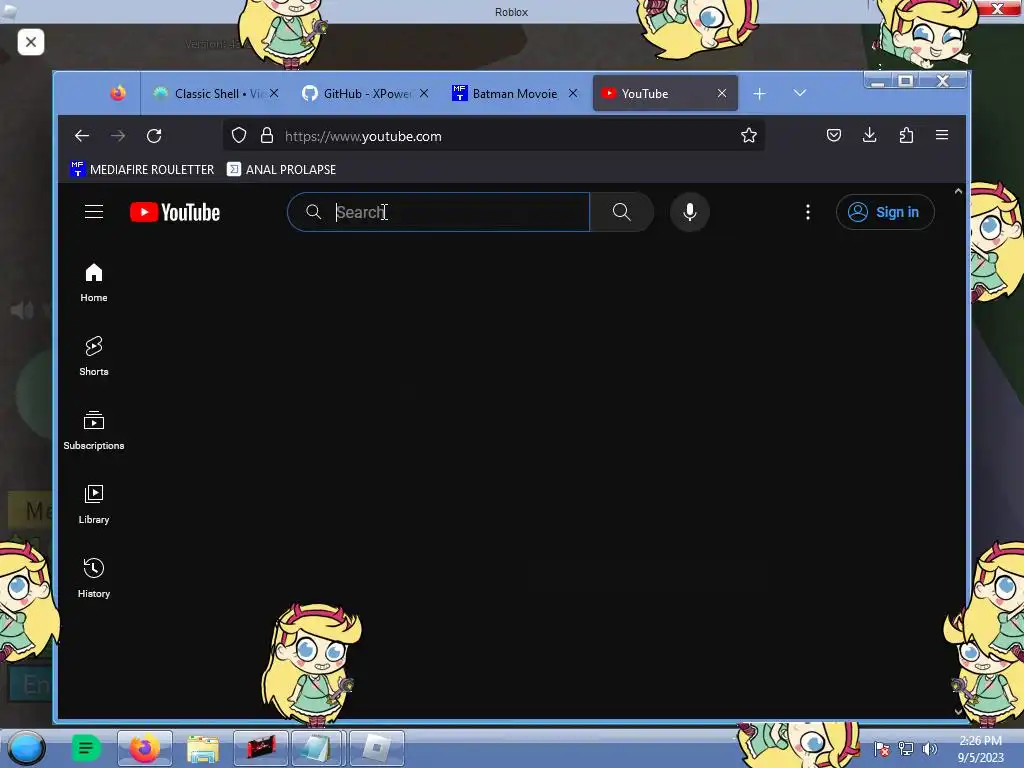1024x768 pixels.
Task: Open notepad-like app in taskbar
Action: coord(319,748)
